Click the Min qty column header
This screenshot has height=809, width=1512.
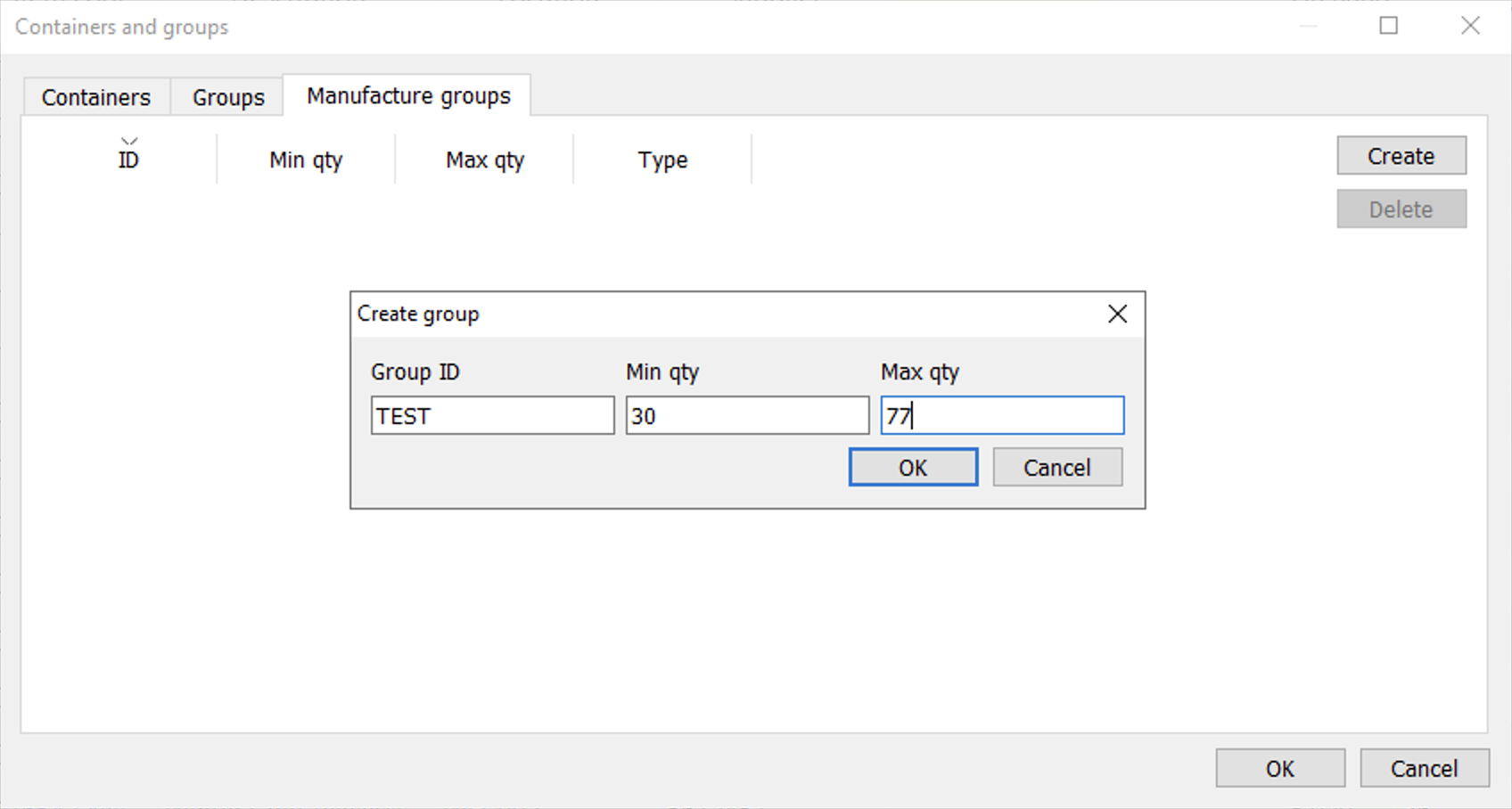pos(306,159)
